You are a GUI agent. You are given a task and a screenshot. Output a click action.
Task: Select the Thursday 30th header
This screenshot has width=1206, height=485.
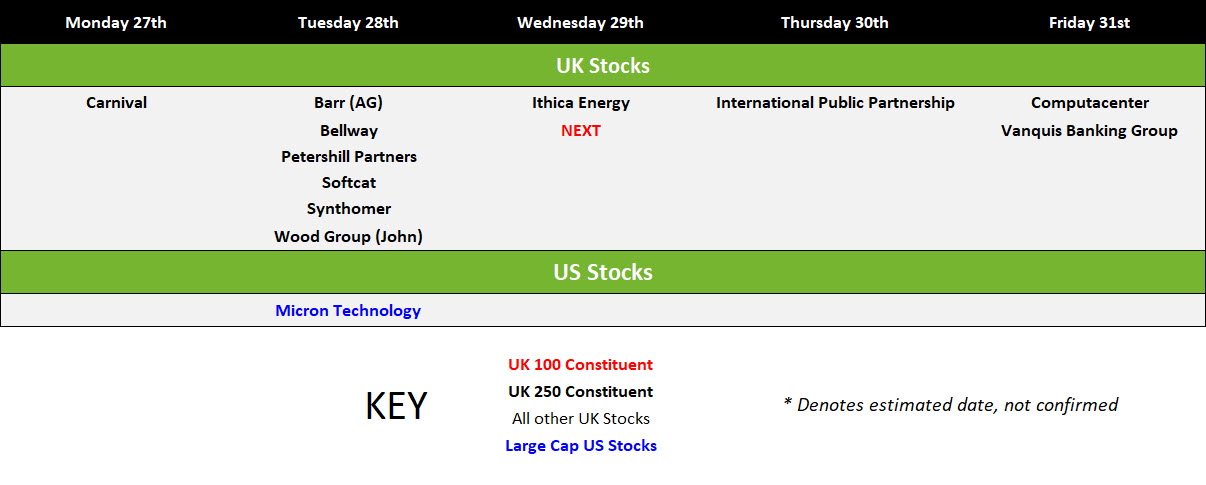[x=835, y=22]
